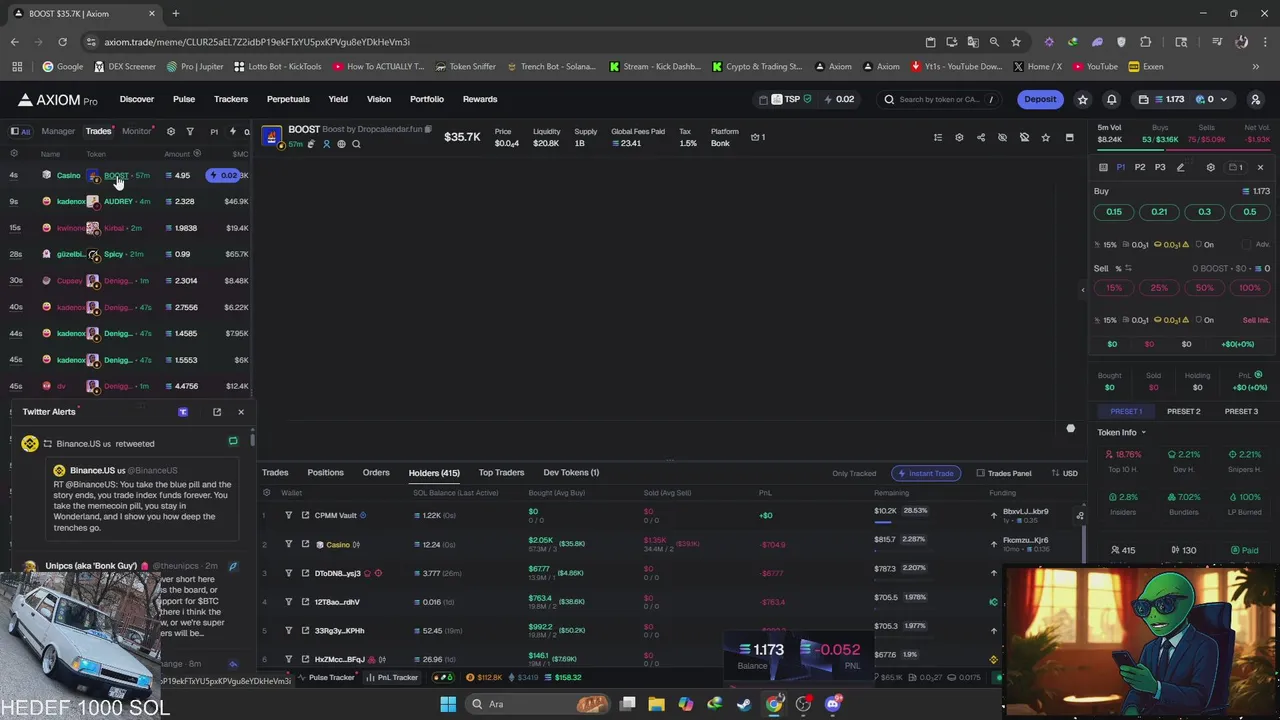Screen dimensions: 1280x720
Task: Expand funding arrow for CPMM Vault row
Action: click(x=994, y=515)
